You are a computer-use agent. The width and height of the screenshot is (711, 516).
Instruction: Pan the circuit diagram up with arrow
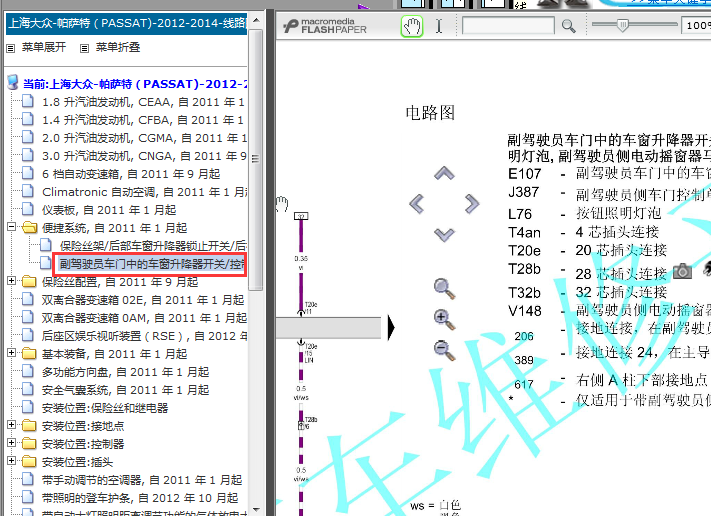tap(444, 173)
